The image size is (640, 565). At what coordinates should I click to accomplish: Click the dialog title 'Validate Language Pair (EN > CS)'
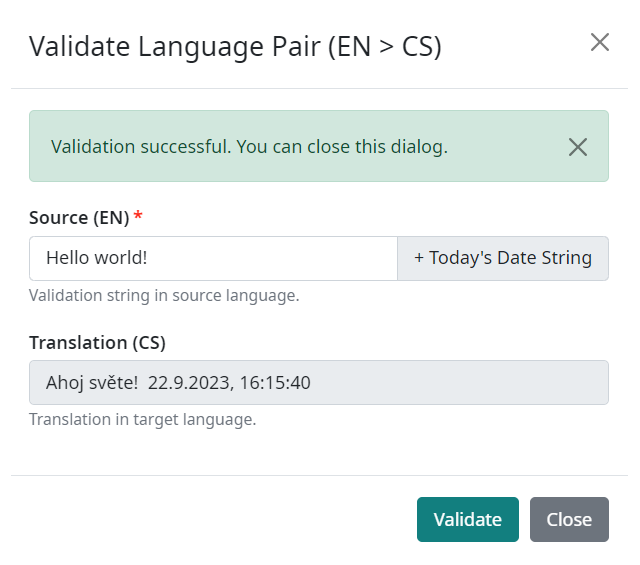pos(235,47)
